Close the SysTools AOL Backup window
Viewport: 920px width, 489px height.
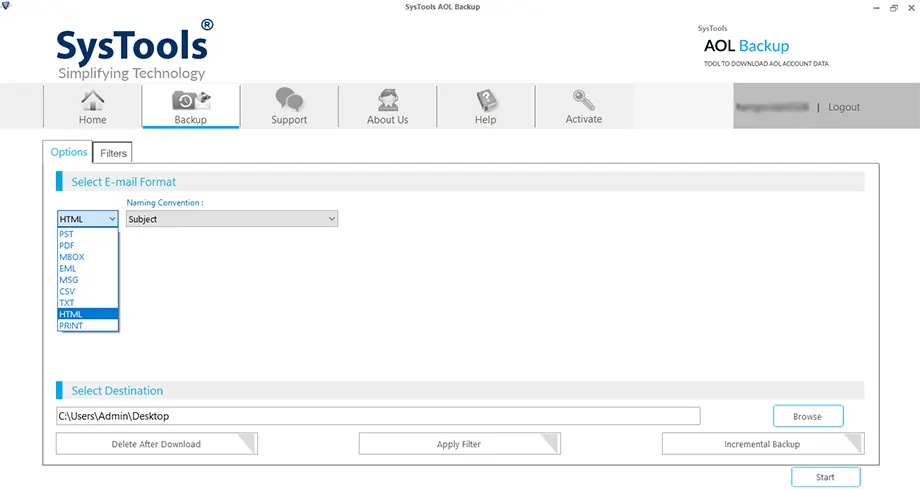(x=912, y=8)
